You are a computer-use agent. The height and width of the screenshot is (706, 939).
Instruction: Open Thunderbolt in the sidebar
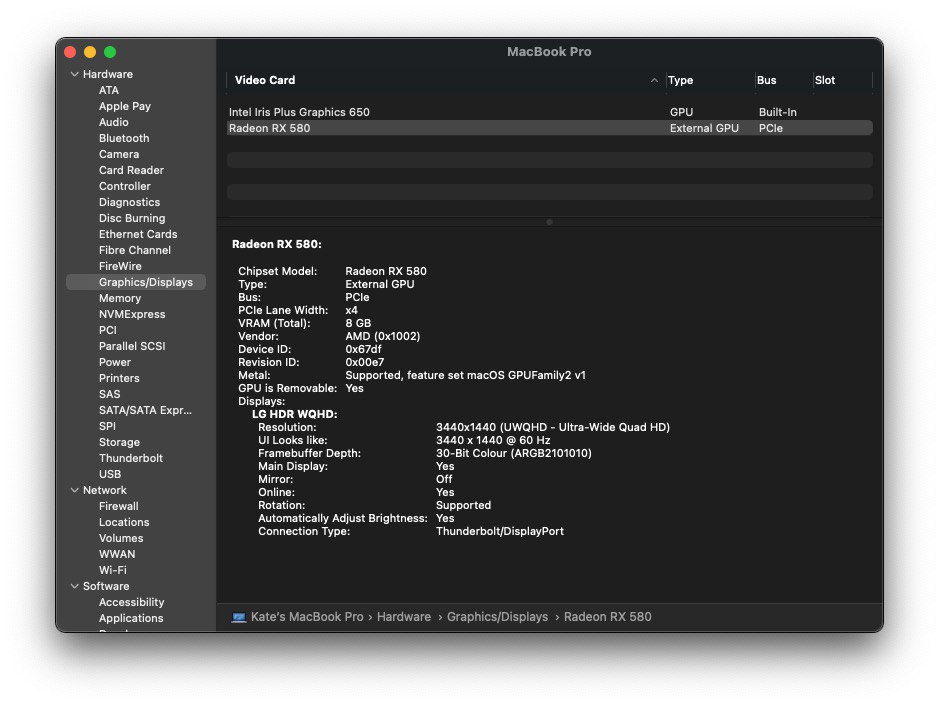(x=131, y=459)
